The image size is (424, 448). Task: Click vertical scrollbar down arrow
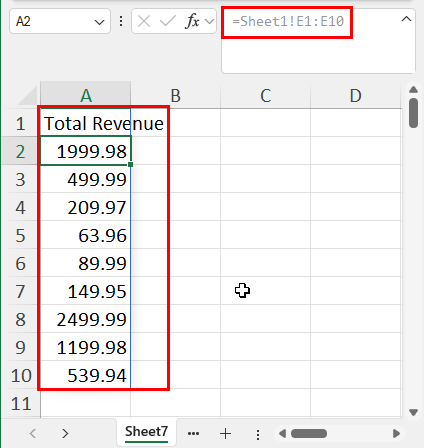[x=413, y=413]
